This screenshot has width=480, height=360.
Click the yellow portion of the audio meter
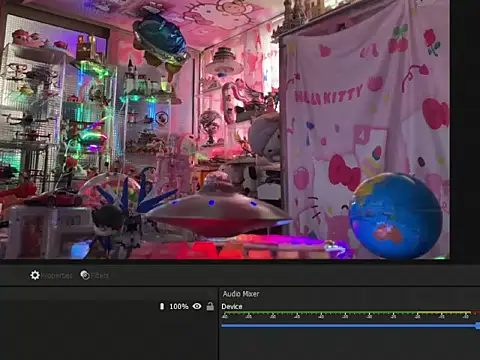click(444, 313)
